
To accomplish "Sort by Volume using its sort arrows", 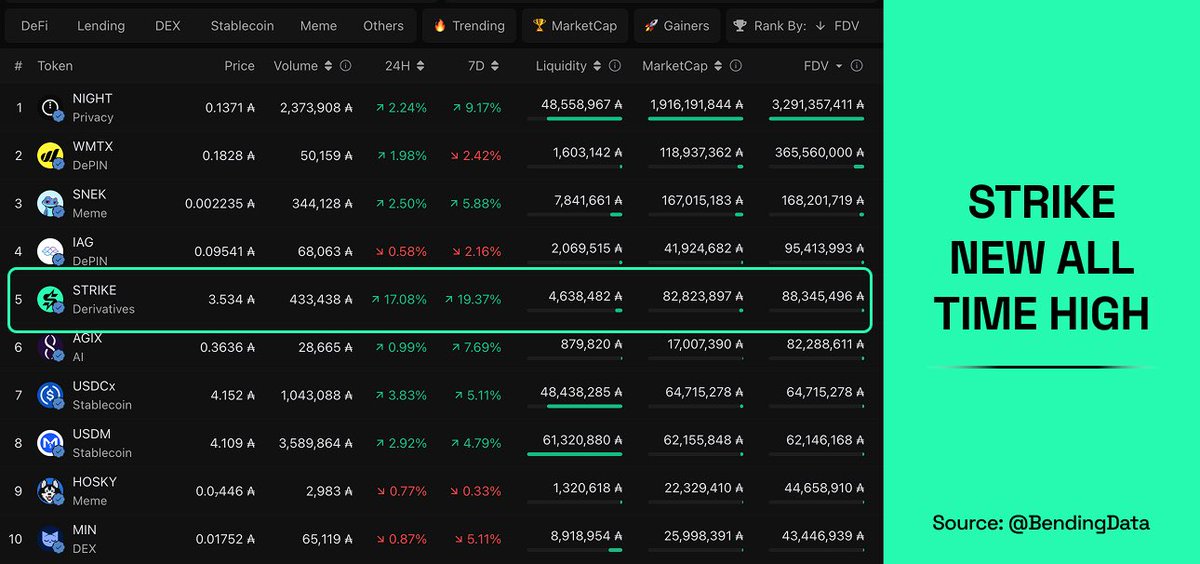I will tap(327, 66).
